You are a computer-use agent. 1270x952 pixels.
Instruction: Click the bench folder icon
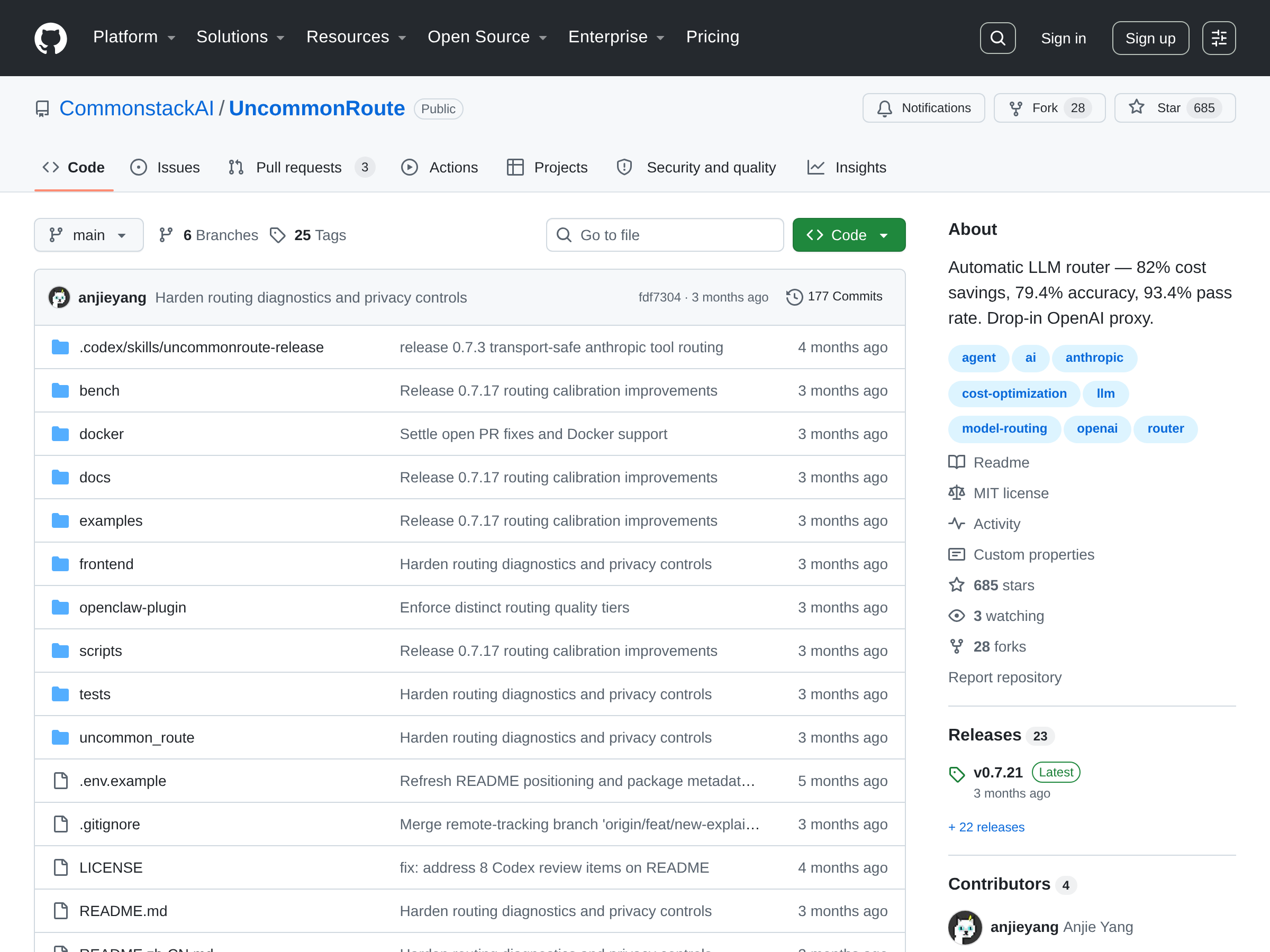click(60, 391)
